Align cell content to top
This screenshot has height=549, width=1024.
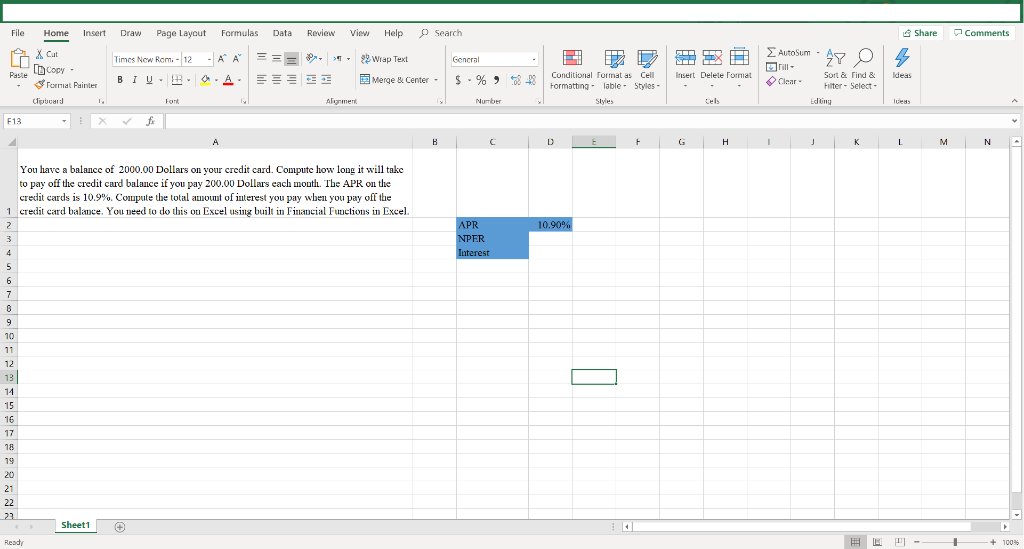click(x=261, y=59)
